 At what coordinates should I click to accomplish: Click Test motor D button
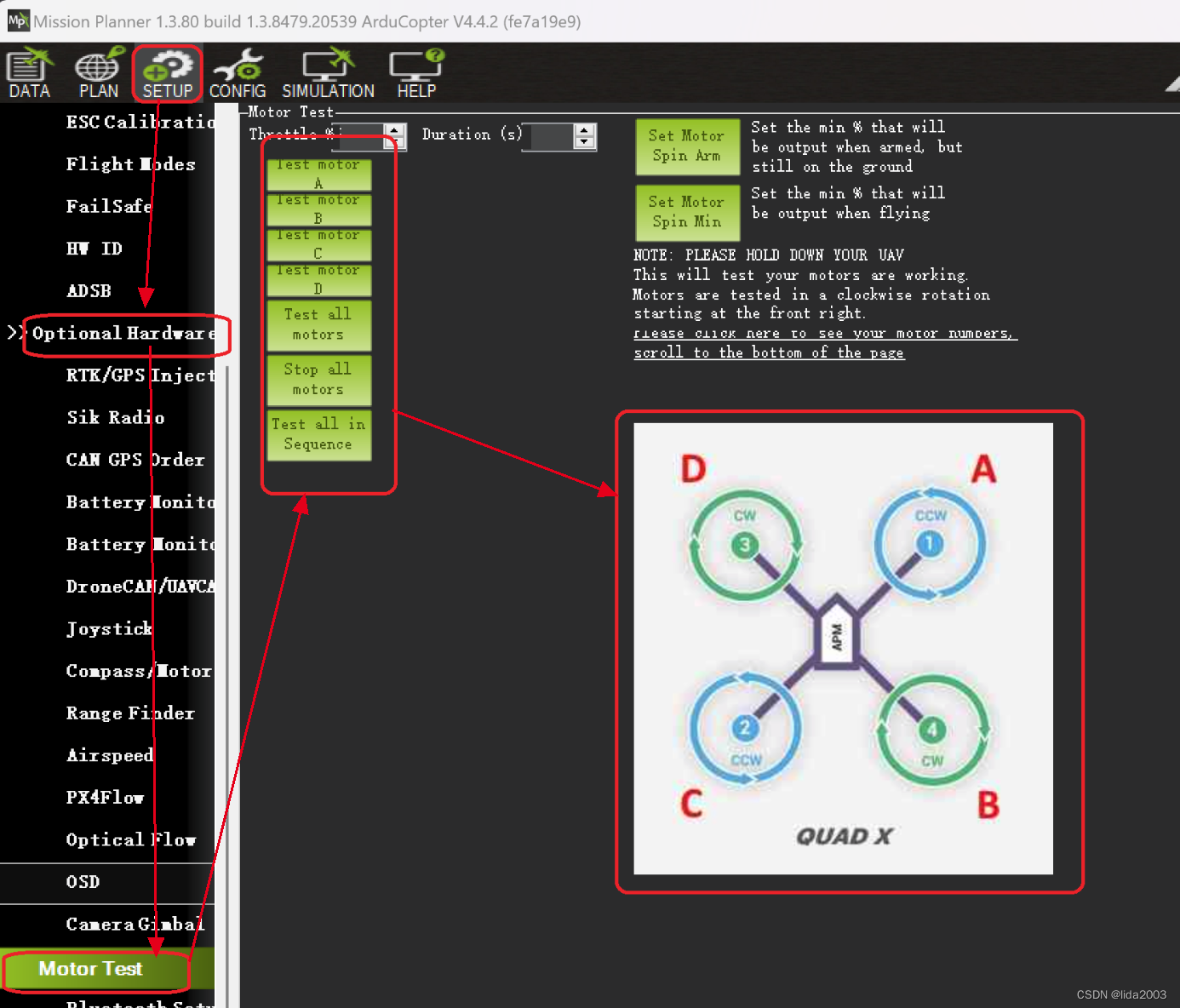pos(318,280)
